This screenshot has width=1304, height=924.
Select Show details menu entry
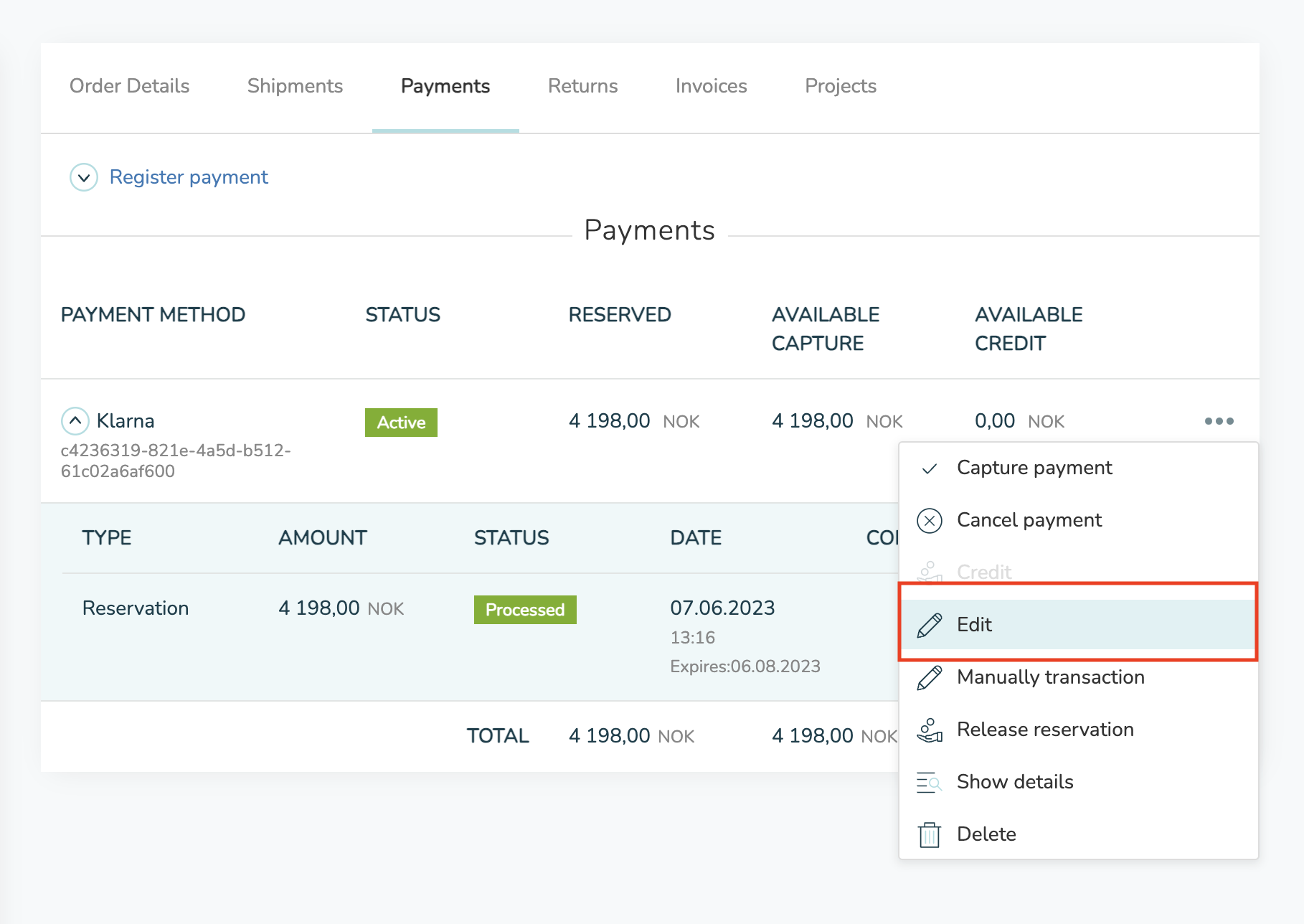click(1079, 782)
